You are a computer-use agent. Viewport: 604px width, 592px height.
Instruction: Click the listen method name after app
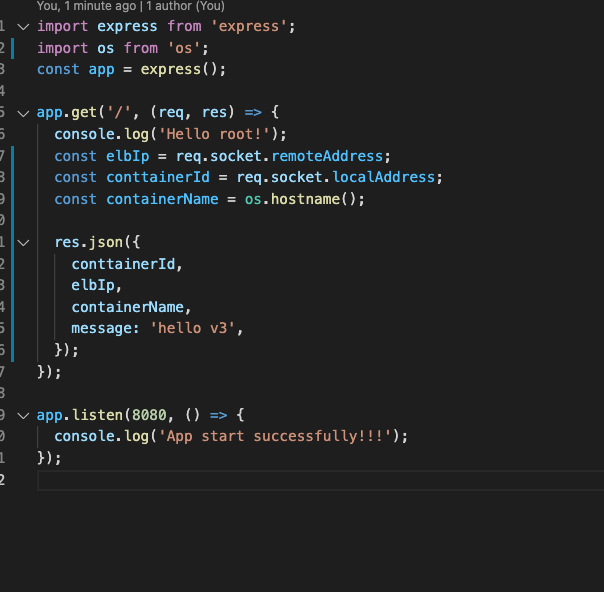(x=97, y=415)
